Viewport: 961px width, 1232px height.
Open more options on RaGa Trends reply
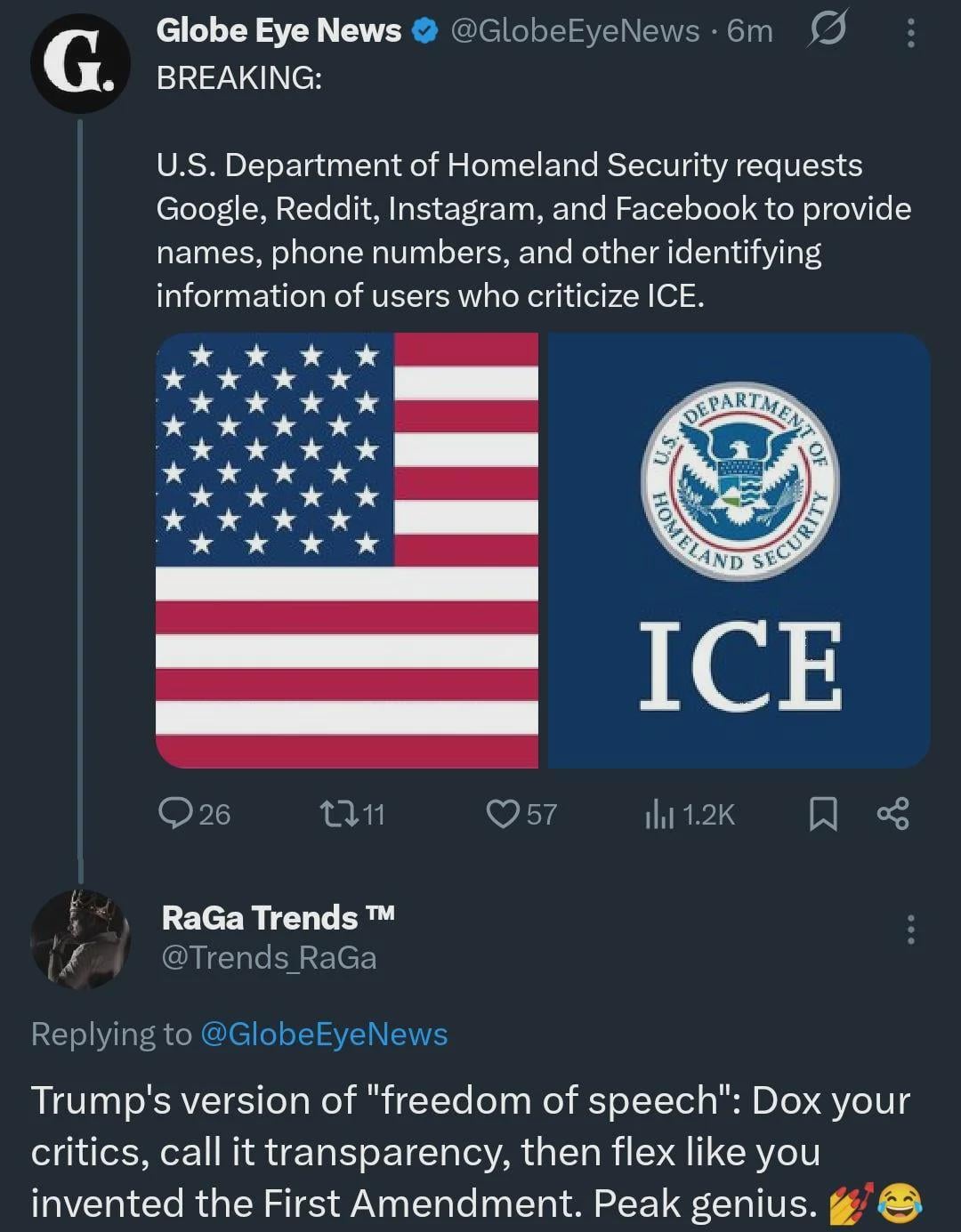[909, 930]
